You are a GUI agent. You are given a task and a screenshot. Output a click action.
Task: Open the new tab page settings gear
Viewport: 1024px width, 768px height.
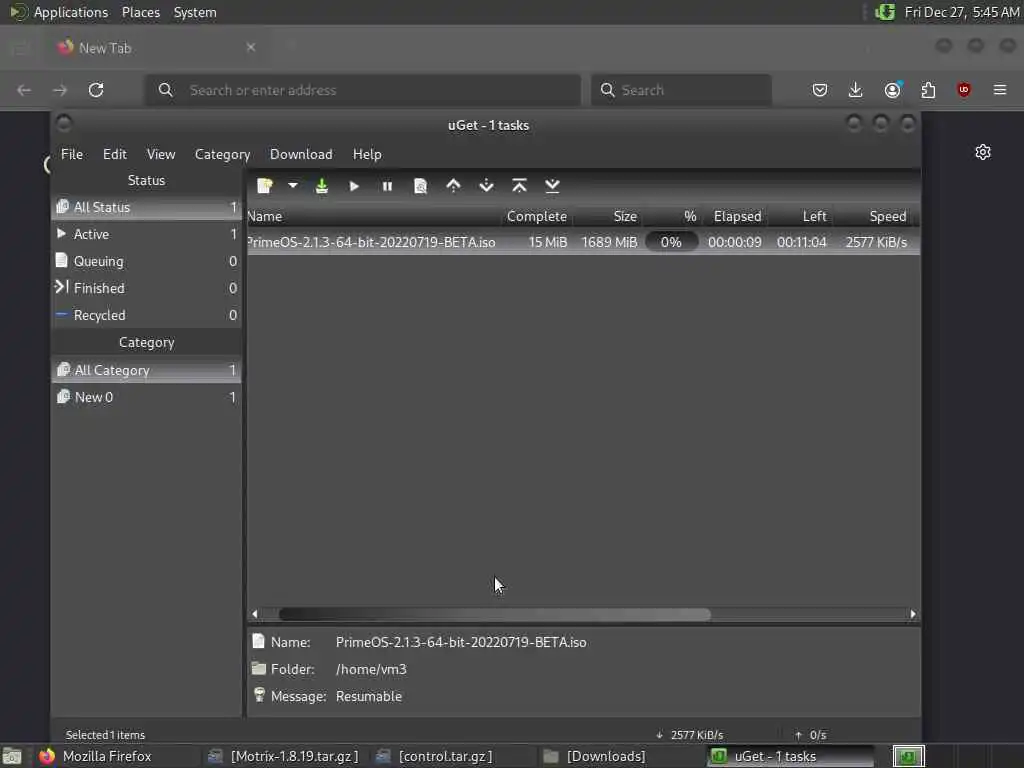click(x=983, y=152)
